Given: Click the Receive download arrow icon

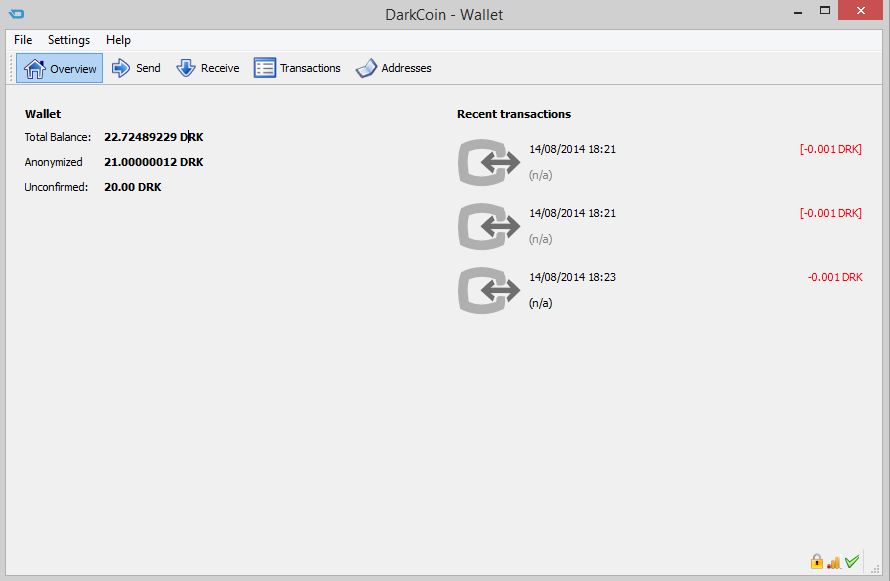Looking at the screenshot, I should [x=186, y=68].
